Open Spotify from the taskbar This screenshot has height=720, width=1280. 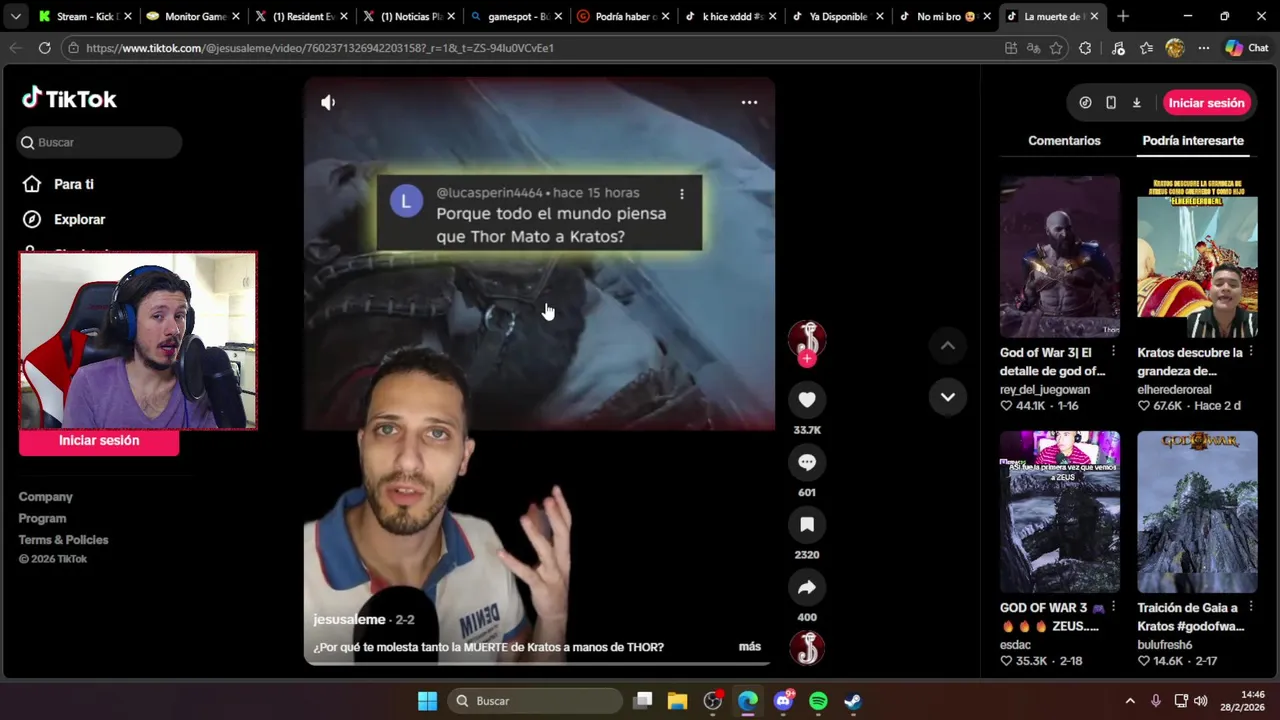(818, 701)
